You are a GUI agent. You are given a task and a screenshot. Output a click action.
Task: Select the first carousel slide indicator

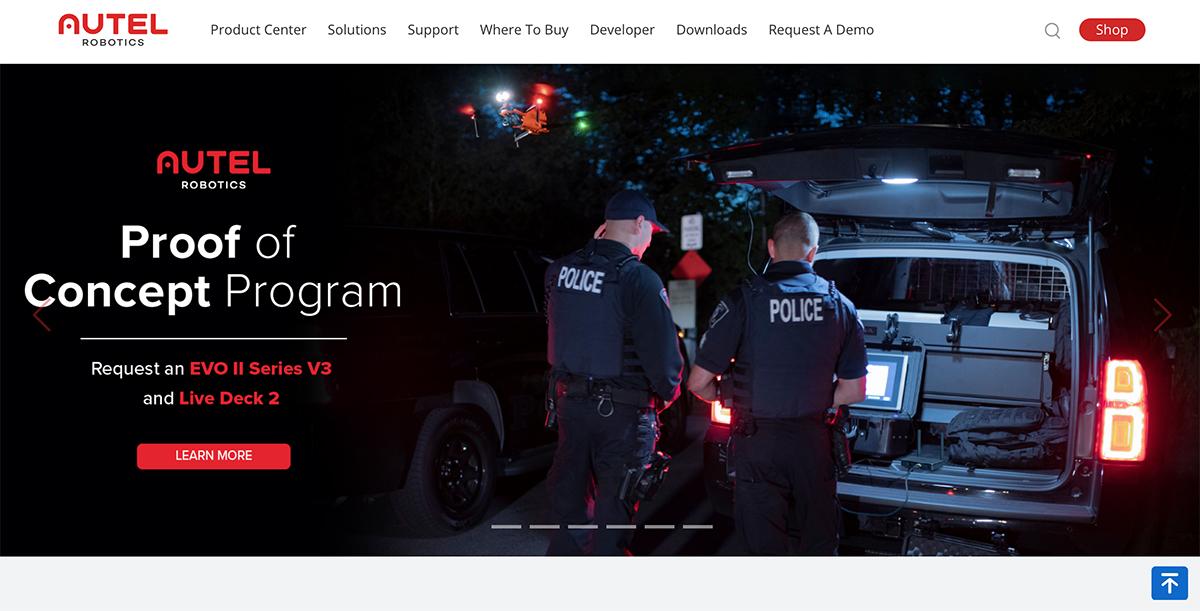pos(507,526)
